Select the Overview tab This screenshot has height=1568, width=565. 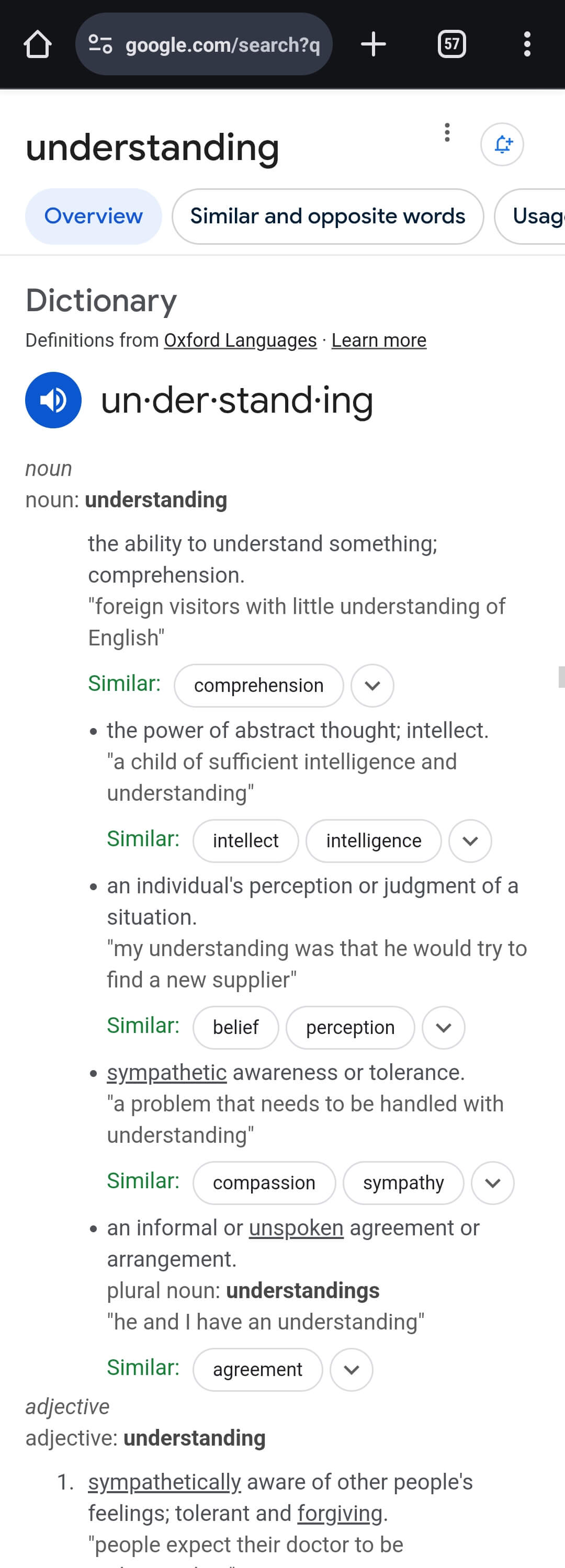93,216
